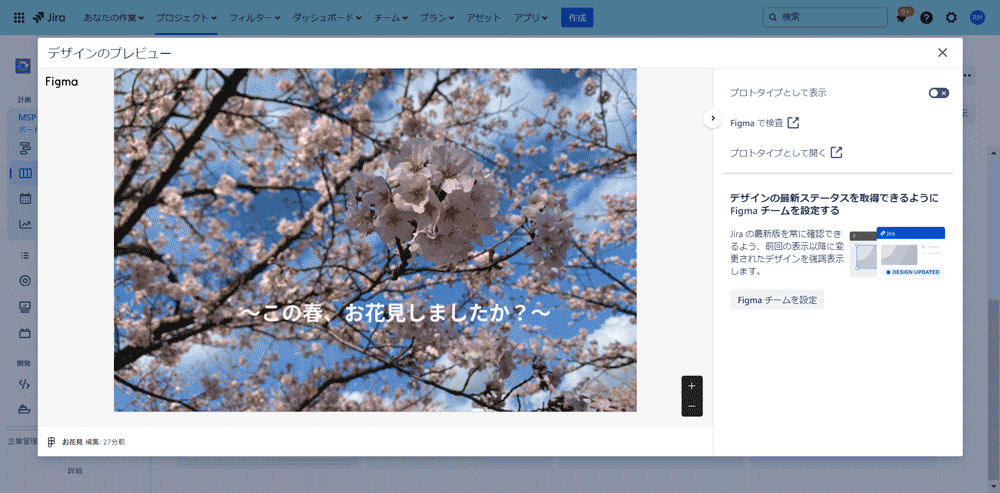Open チーム dropdown menu

click(390, 18)
